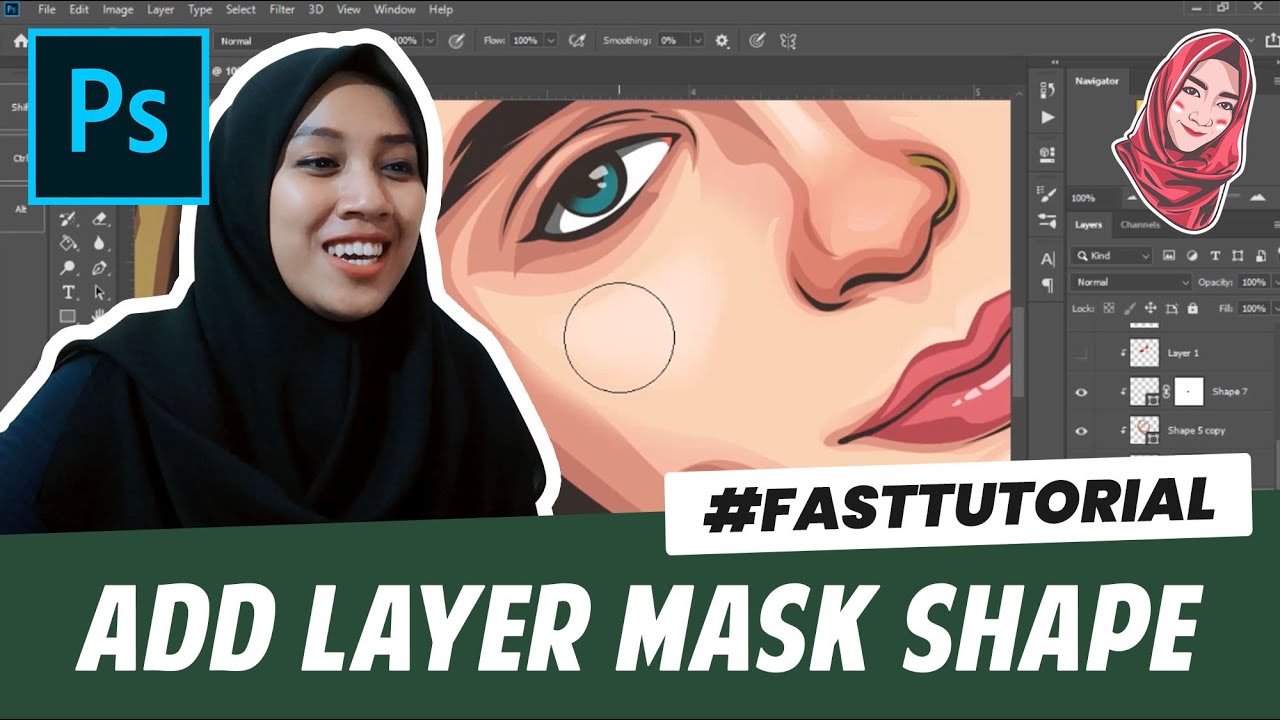Image resolution: width=1280 pixels, height=720 pixels.
Task: Select the Navigator panel tab
Action: [1097, 81]
